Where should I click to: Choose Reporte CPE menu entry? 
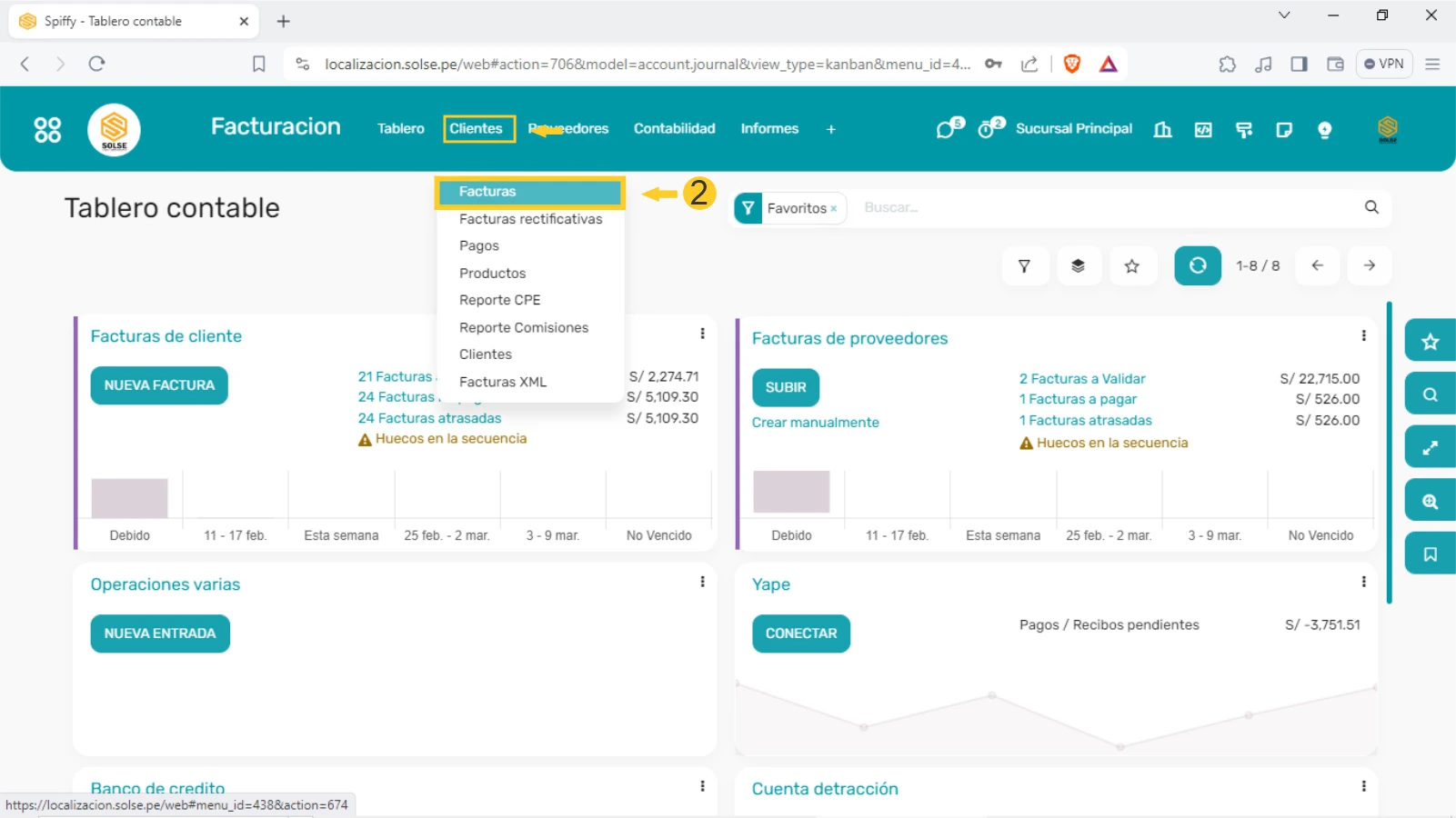499,300
